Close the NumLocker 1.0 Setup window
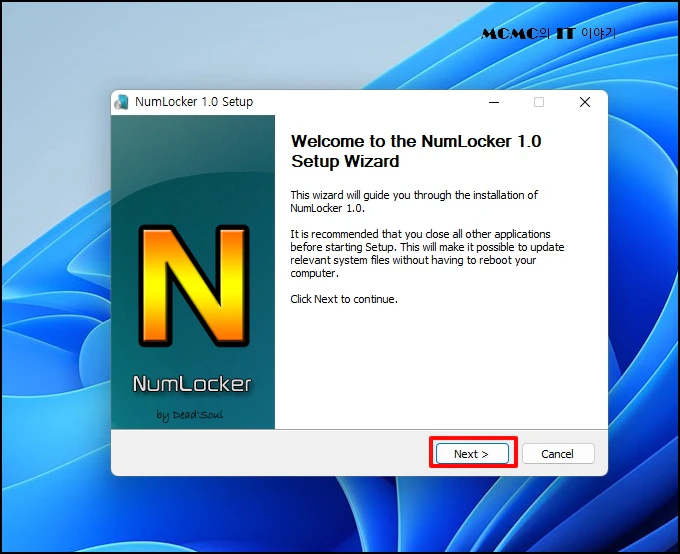The height and width of the screenshot is (554, 680). (x=585, y=102)
